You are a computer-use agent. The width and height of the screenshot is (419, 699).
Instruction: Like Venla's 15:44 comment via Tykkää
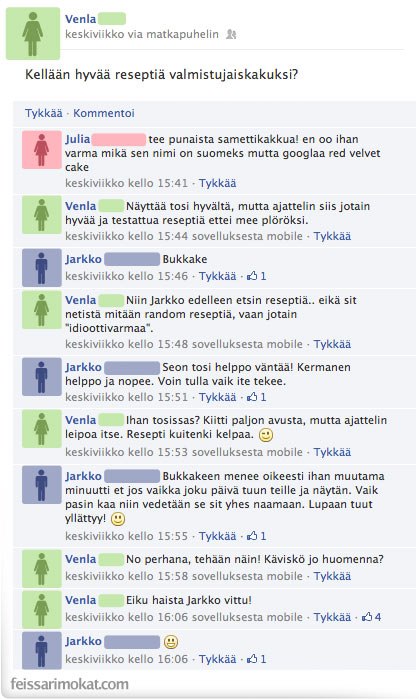[x=332, y=236]
